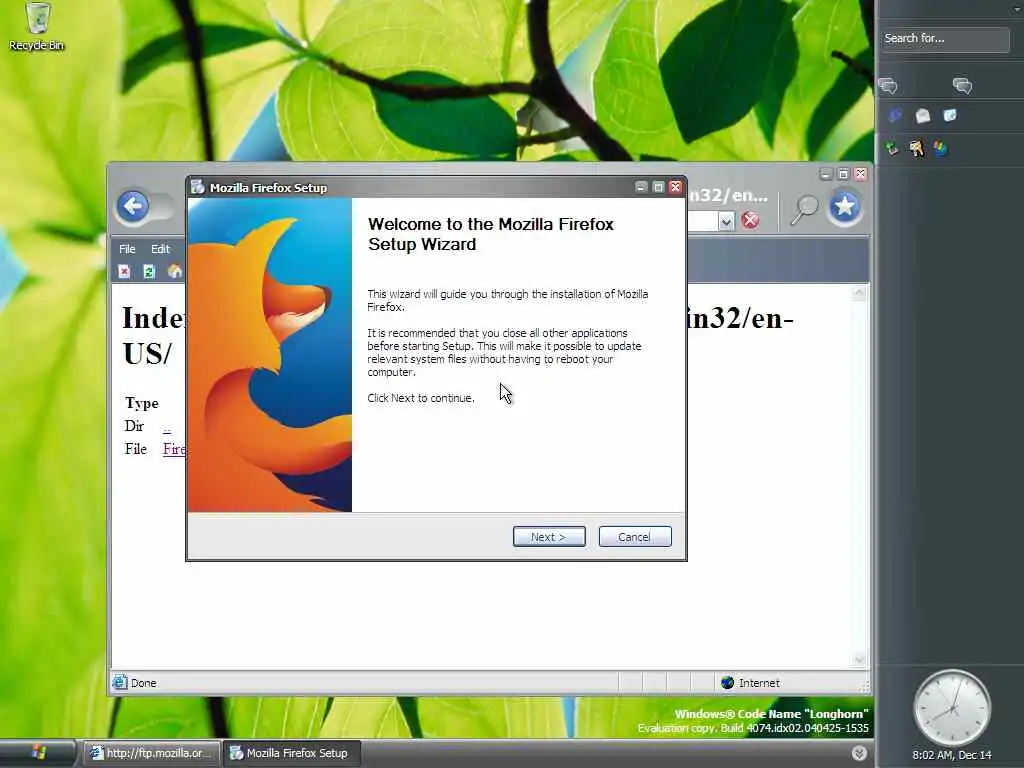Viewport: 1024px width, 768px height.
Task: Cancel the Mozilla Firefox Setup wizard
Action: pos(635,537)
